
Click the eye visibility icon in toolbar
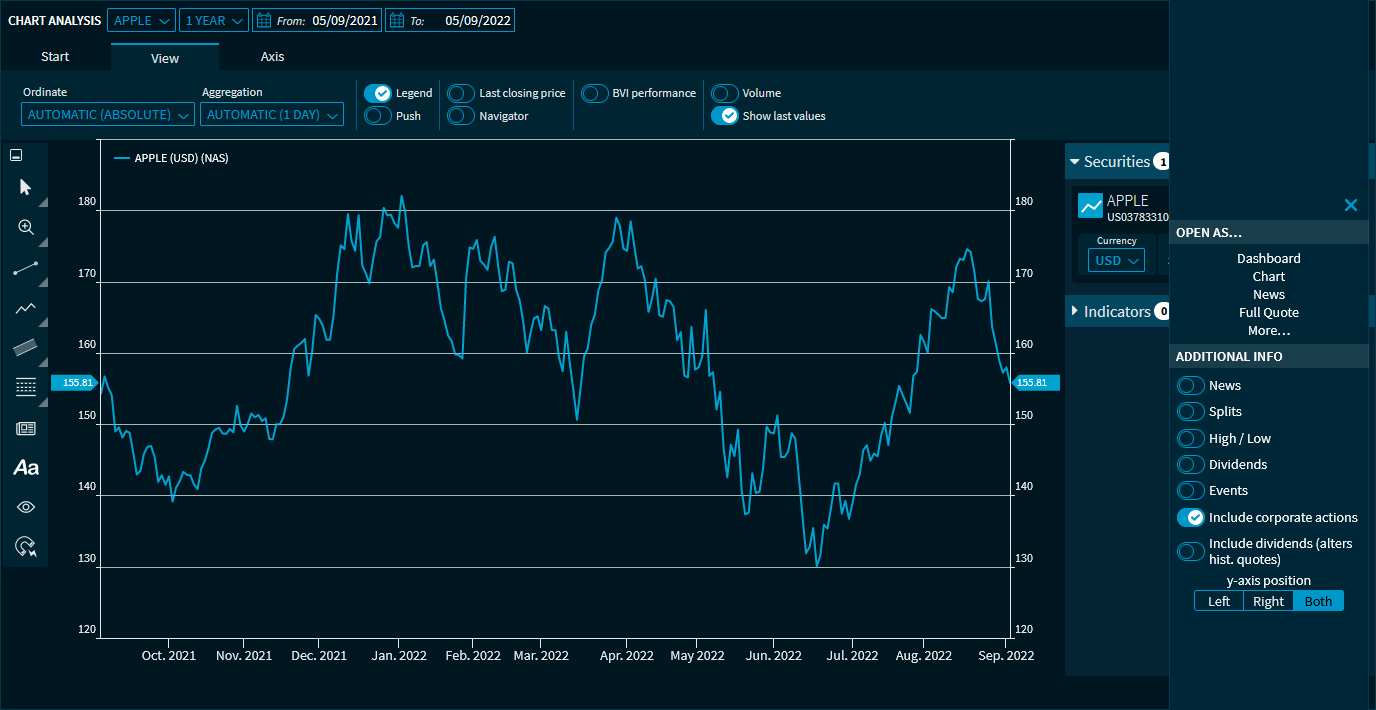(x=26, y=507)
